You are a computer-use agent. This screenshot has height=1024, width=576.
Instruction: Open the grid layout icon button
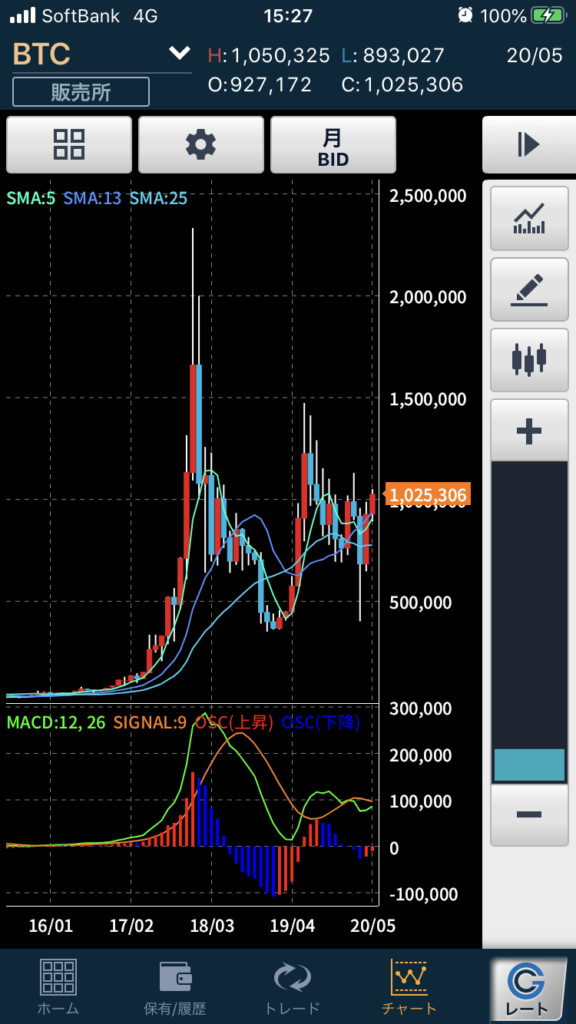click(69, 144)
